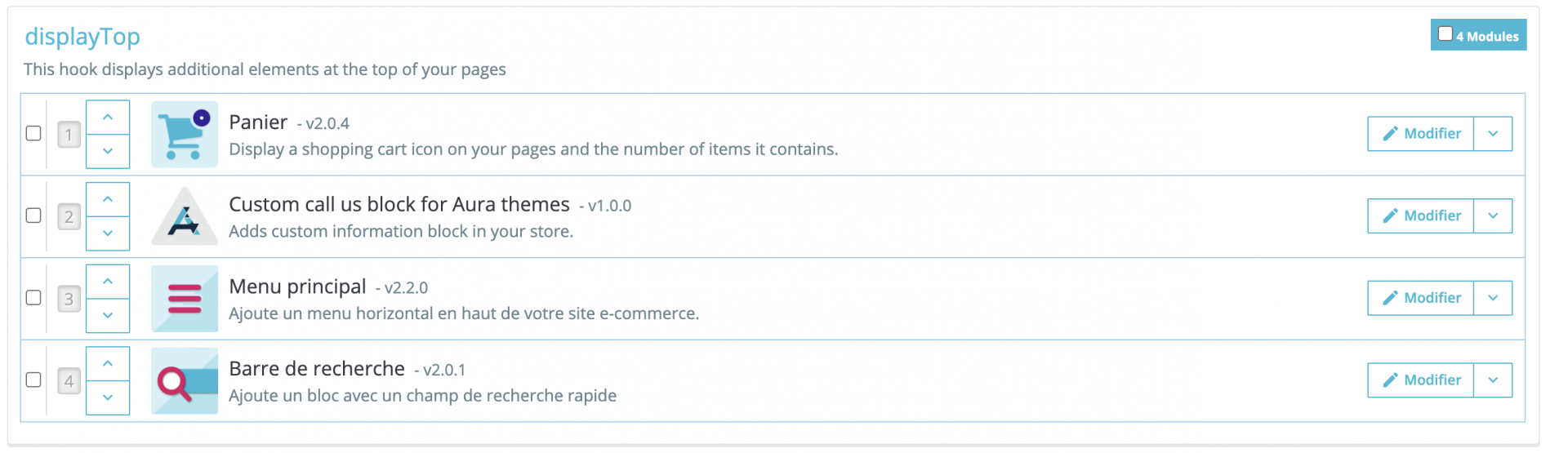Click position number 2 handle
This screenshot has height=453, width=1568.
[x=69, y=217]
